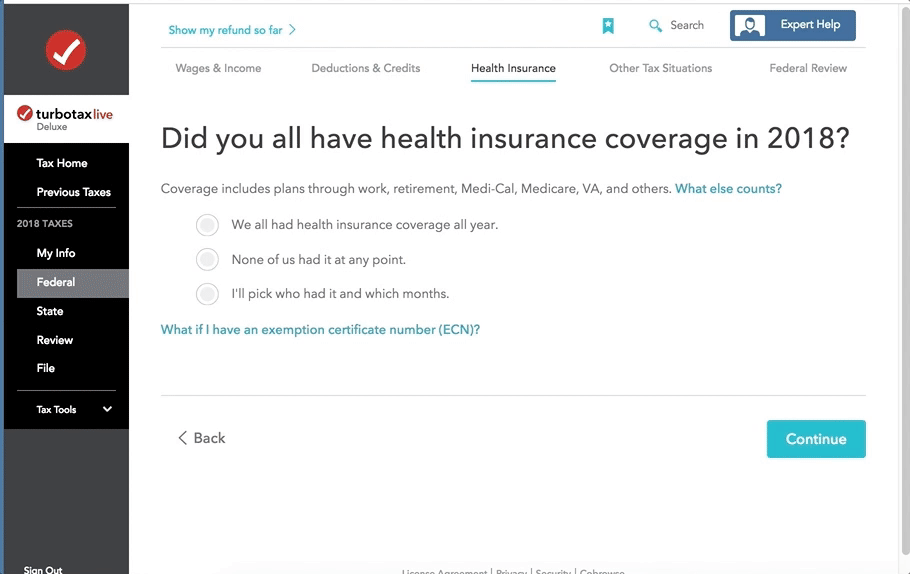
Task: Choose 'I'll pick who had it' option
Action: (207, 294)
